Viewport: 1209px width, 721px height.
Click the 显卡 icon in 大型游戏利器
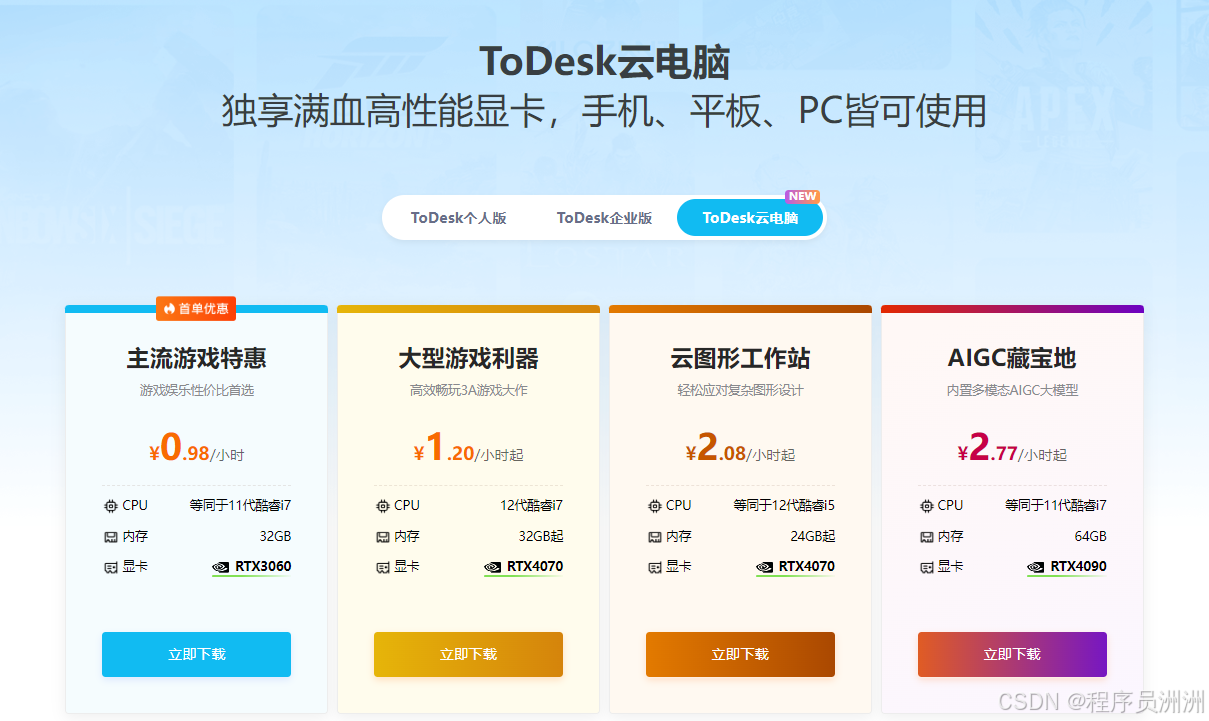[382, 568]
